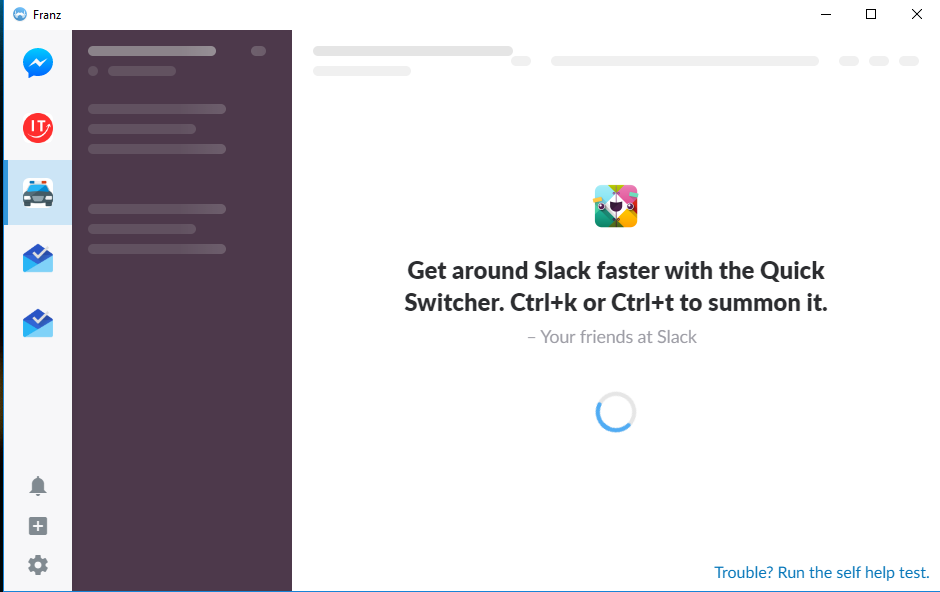Click the 'Your friends at Slack' caption
The height and width of the screenshot is (592, 940).
612,337
